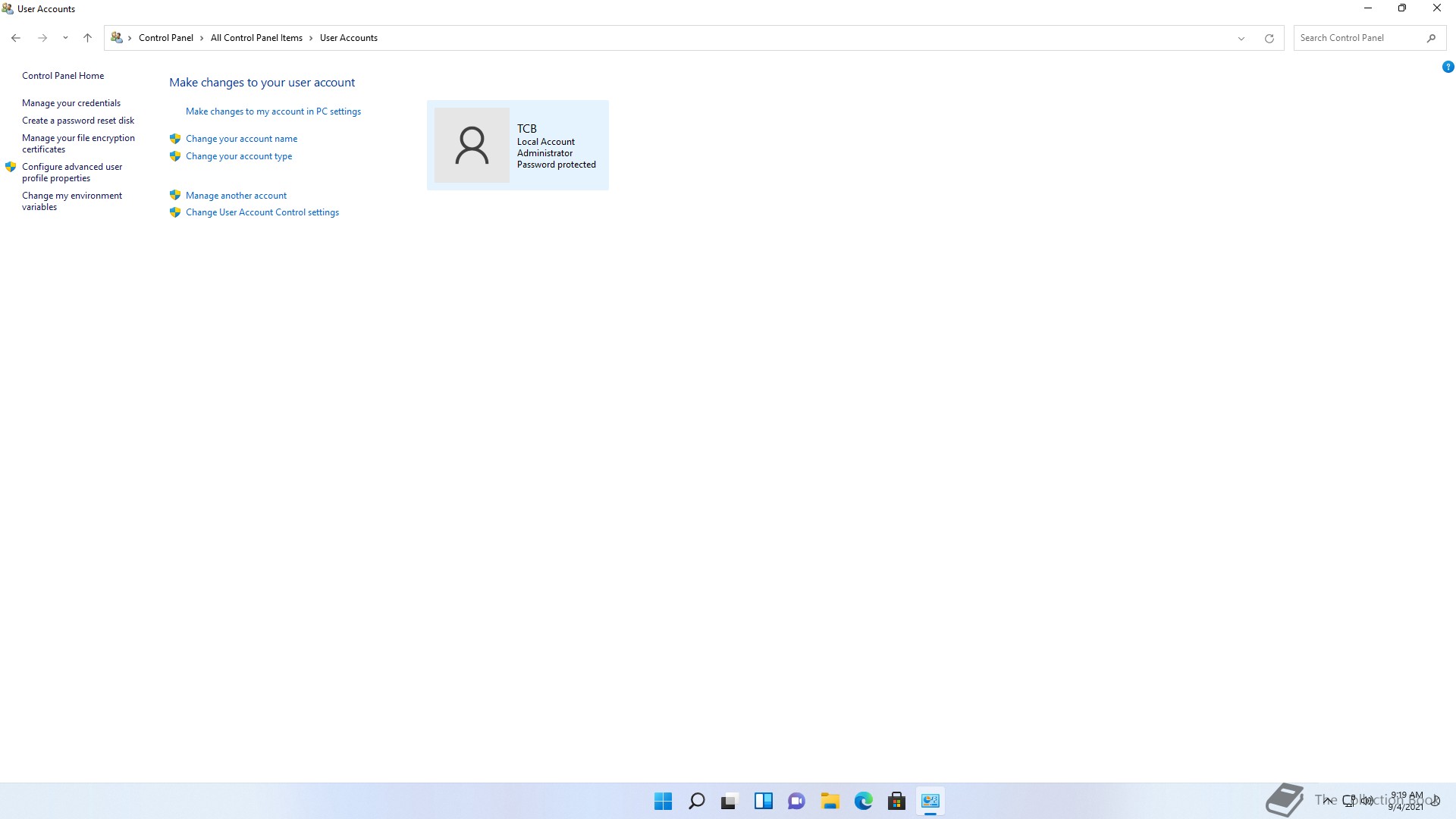This screenshot has height=819, width=1456.
Task: Click the TCB user profile picture
Action: (472, 145)
